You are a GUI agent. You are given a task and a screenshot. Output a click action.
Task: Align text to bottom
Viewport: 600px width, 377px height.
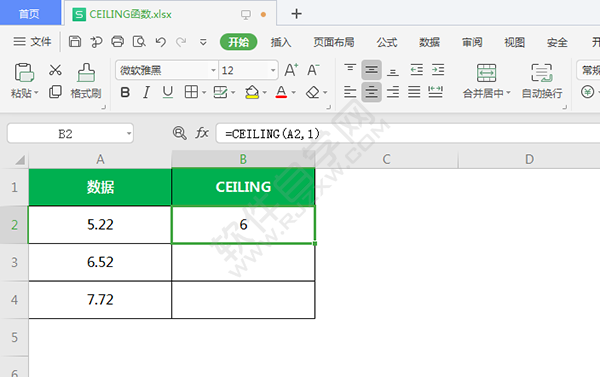(x=393, y=71)
